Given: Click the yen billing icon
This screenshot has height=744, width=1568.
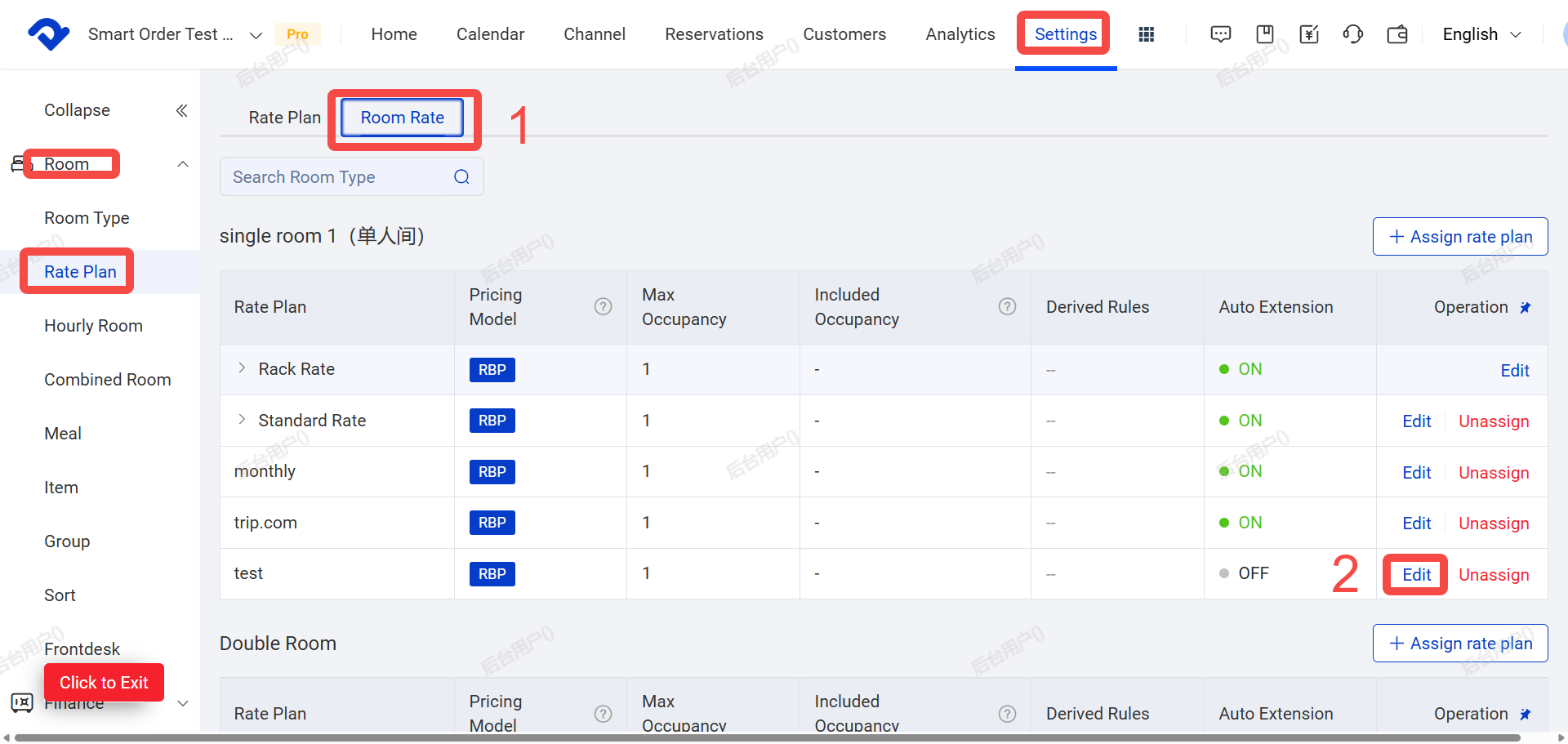Looking at the screenshot, I should tap(1309, 34).
